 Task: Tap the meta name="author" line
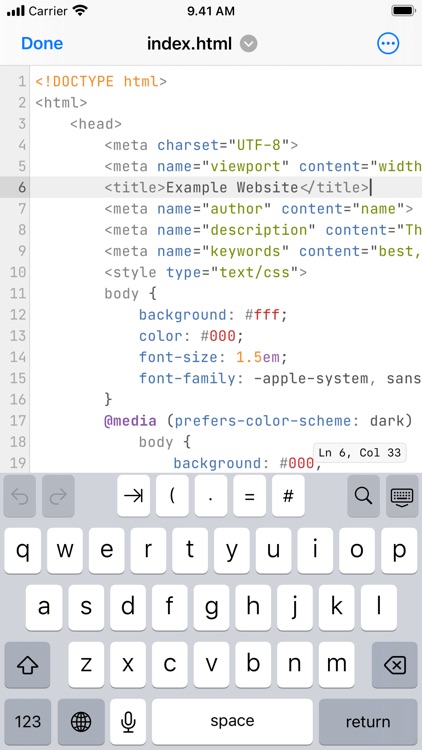(x=259, y=209)
